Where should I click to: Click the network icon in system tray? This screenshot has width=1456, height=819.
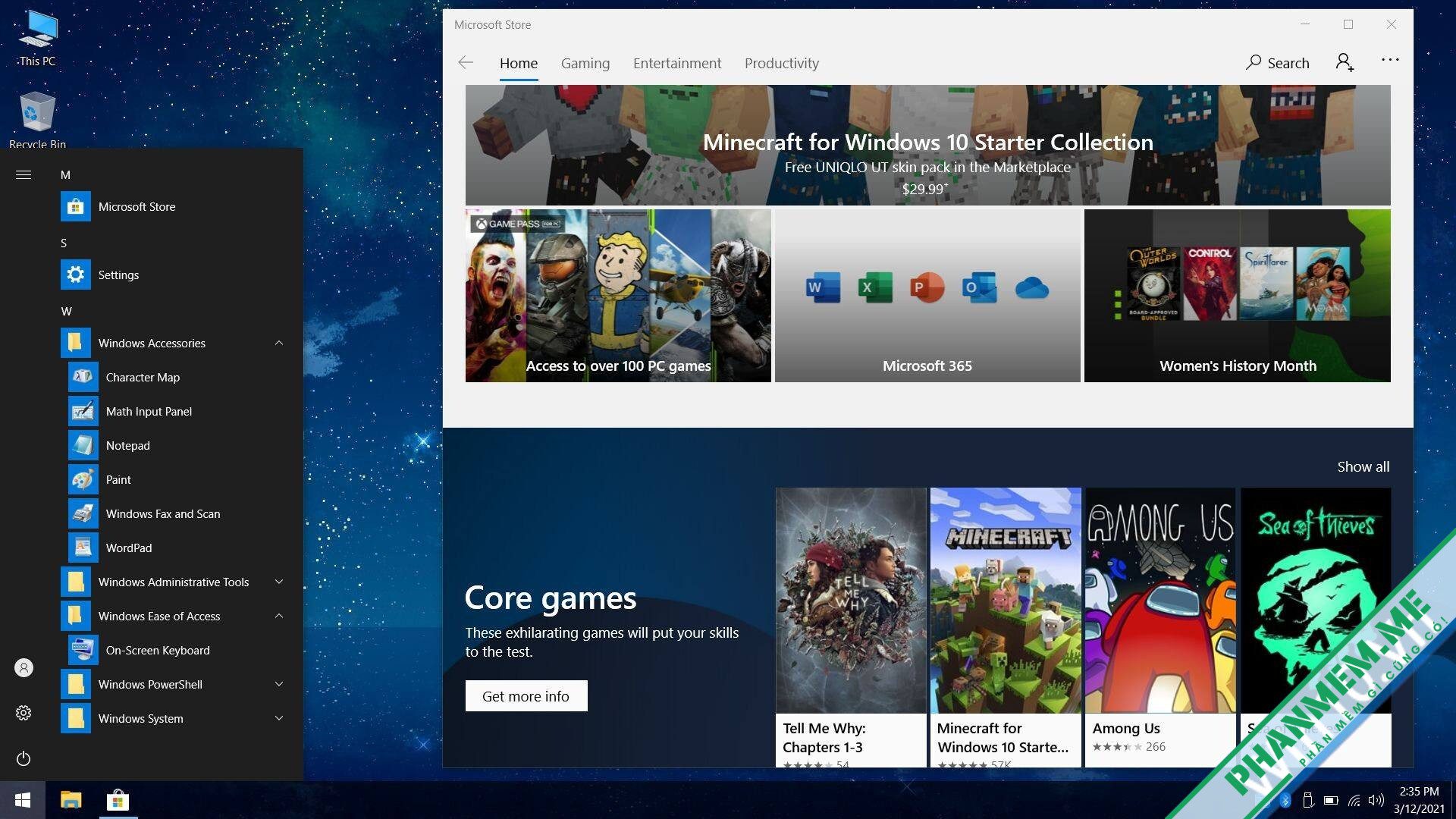1354,800
